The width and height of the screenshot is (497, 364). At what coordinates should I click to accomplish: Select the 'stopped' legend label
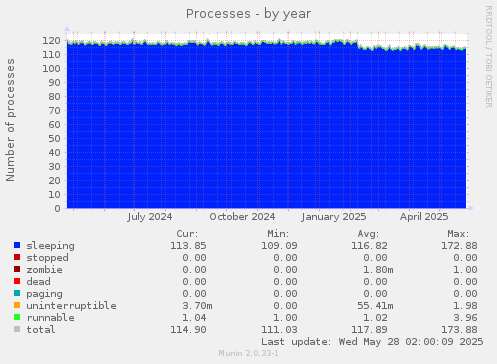[47, 258]
